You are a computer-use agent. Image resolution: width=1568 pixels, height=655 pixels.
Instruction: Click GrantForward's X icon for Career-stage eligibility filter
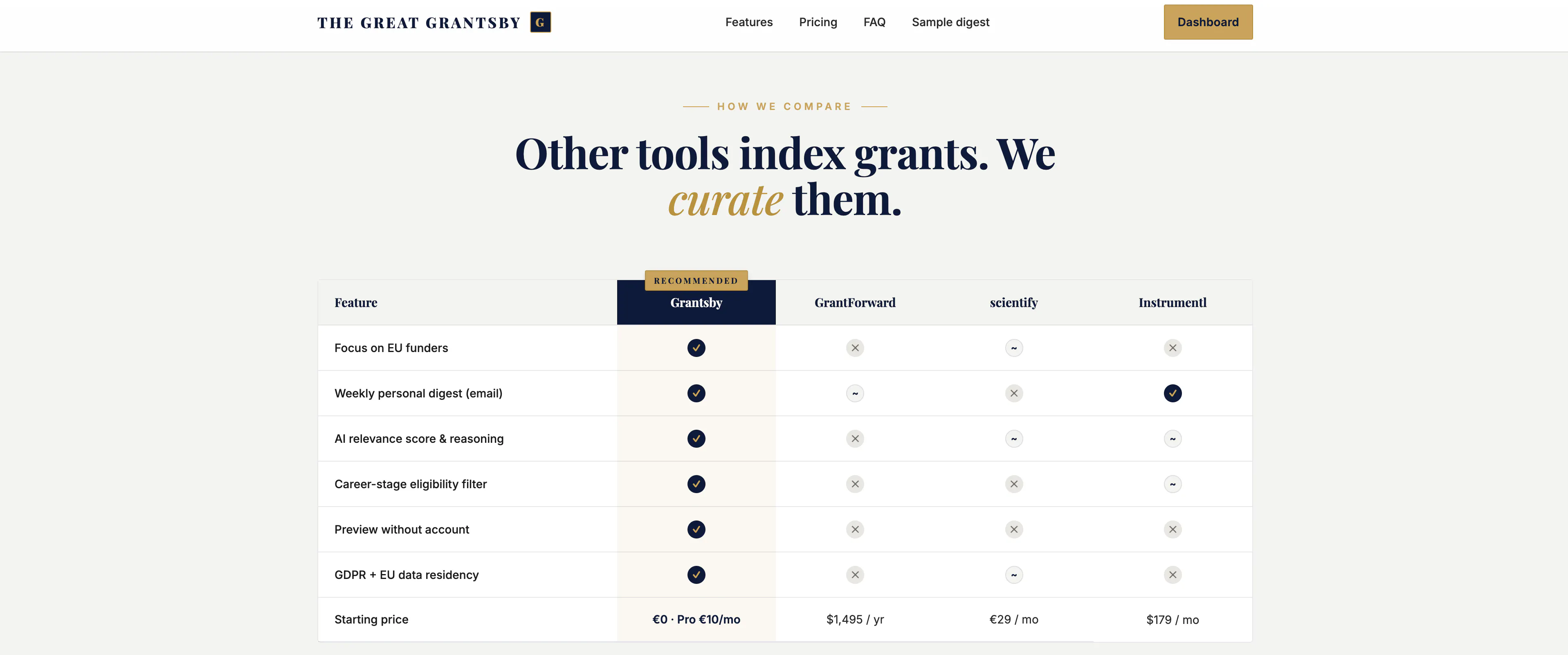tap(855, 484)
